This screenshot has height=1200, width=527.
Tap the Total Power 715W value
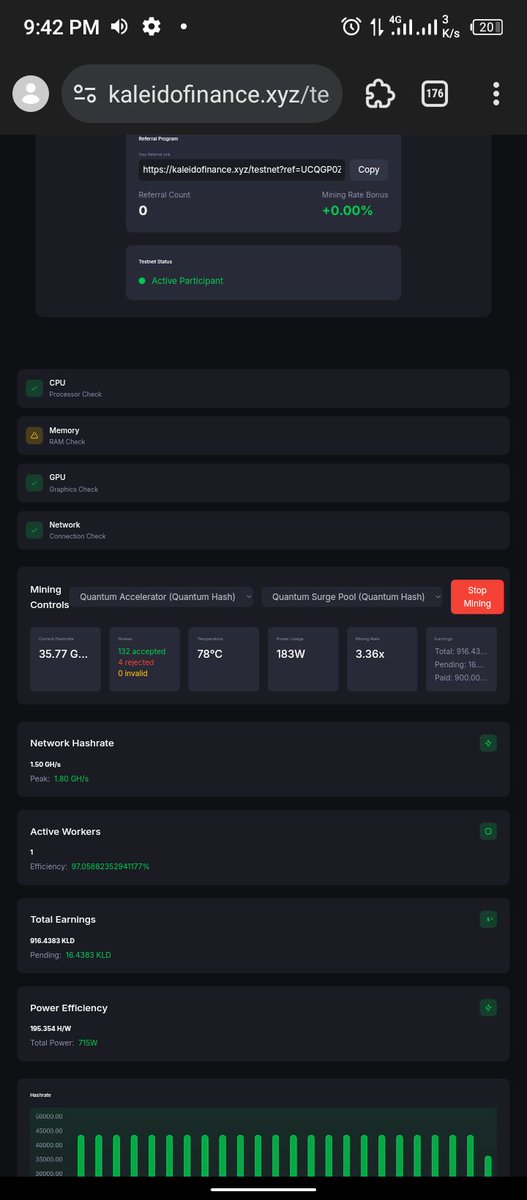coord(88,1043)
